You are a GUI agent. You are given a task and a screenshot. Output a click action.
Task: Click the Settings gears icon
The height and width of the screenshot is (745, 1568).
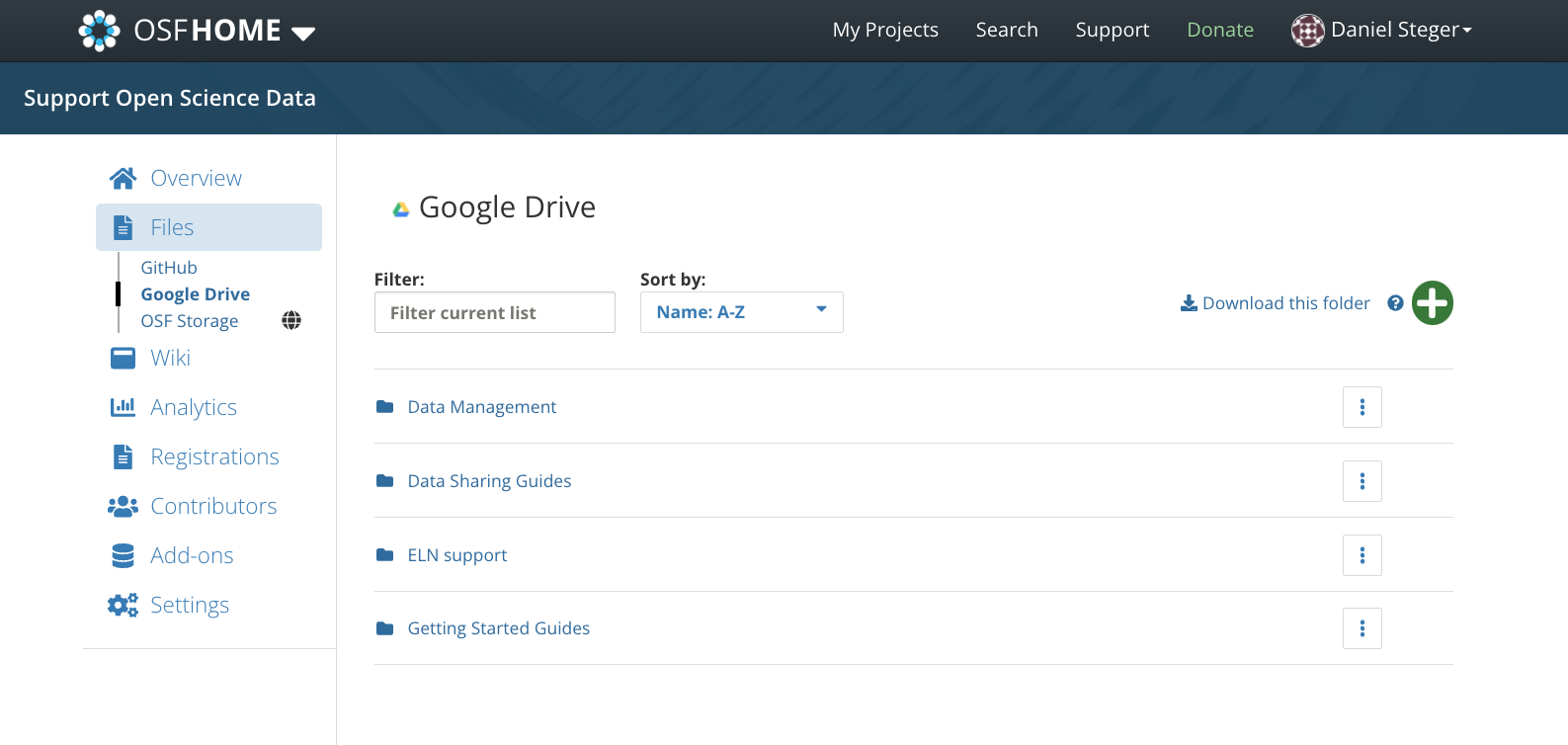pyautogui.click(x=123, y=605)
